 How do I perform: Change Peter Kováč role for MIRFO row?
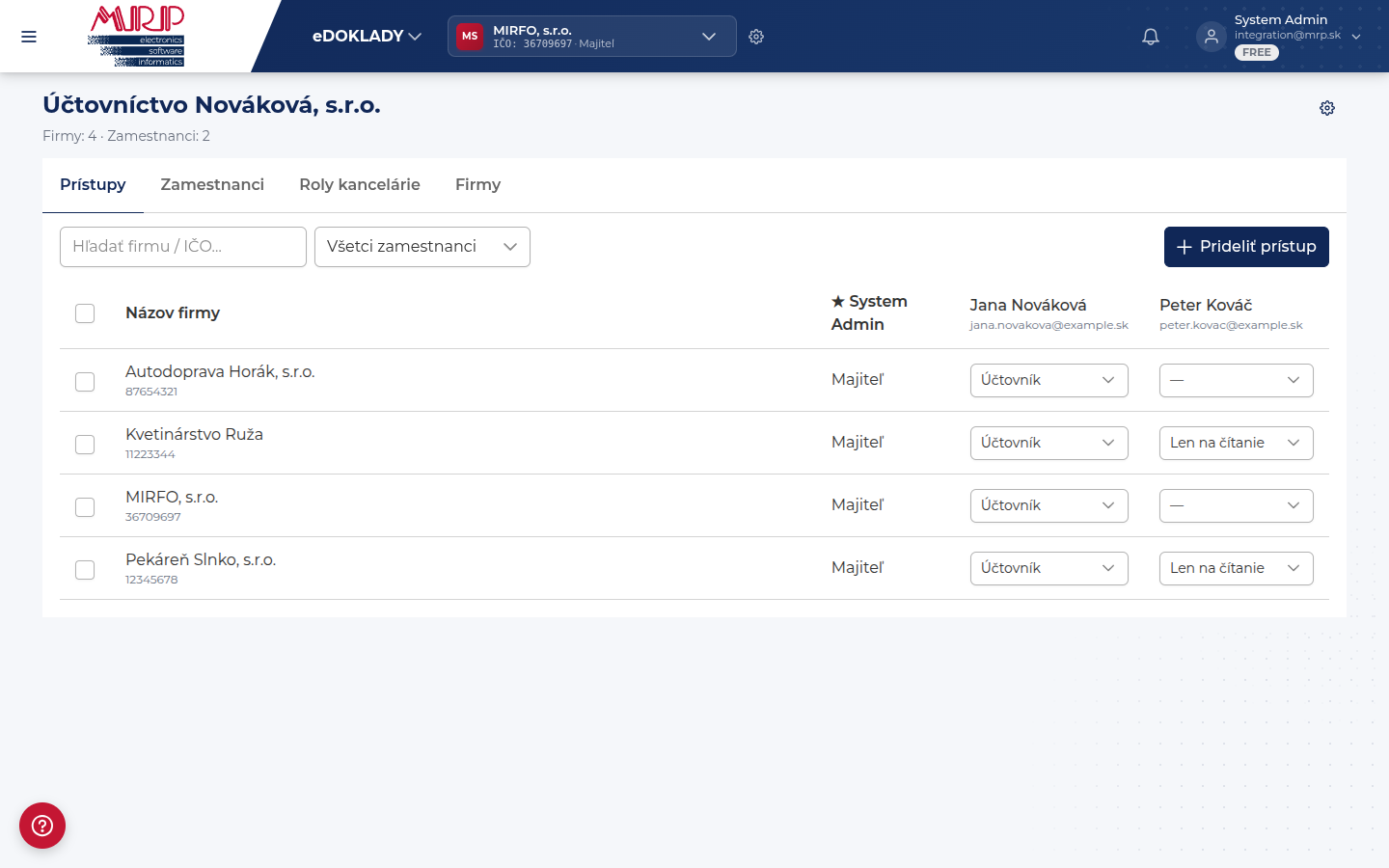1237,505
